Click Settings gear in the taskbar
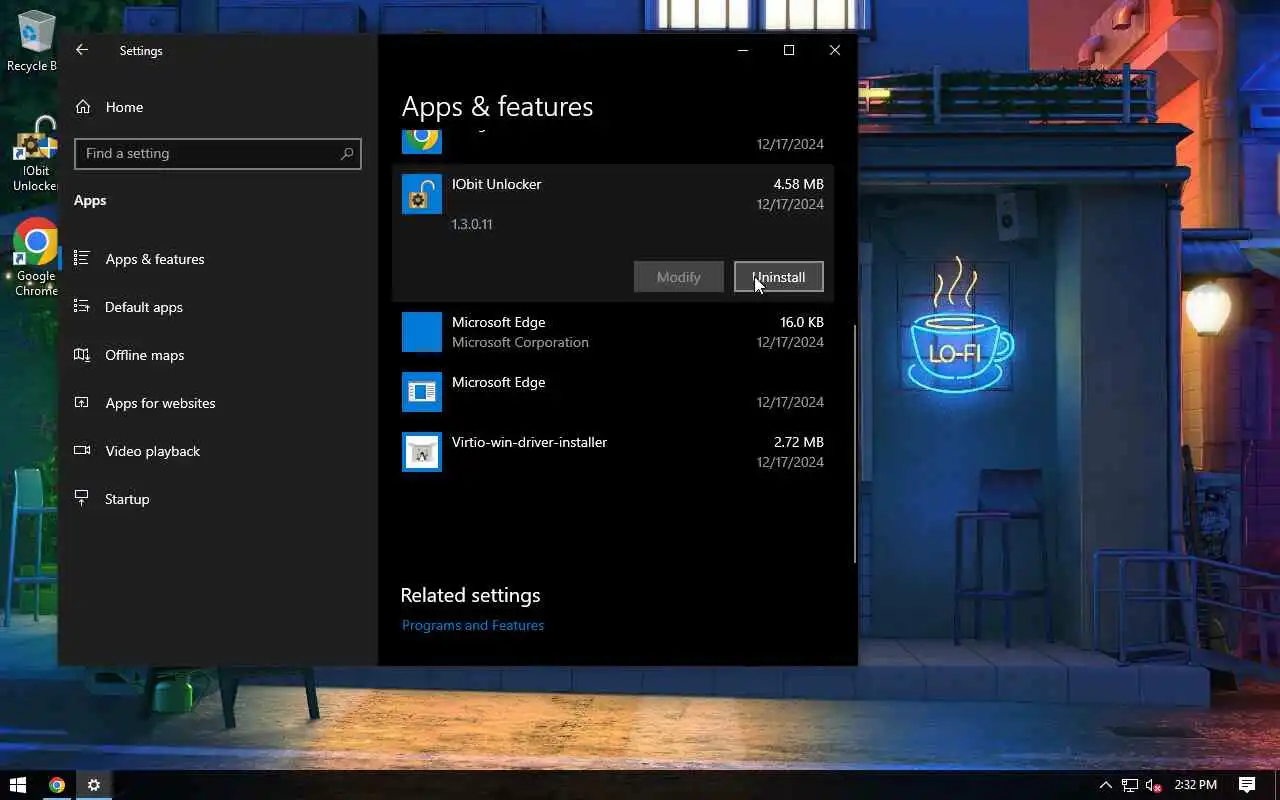This screenshot has width=1280, height=800. pos(94,785)
